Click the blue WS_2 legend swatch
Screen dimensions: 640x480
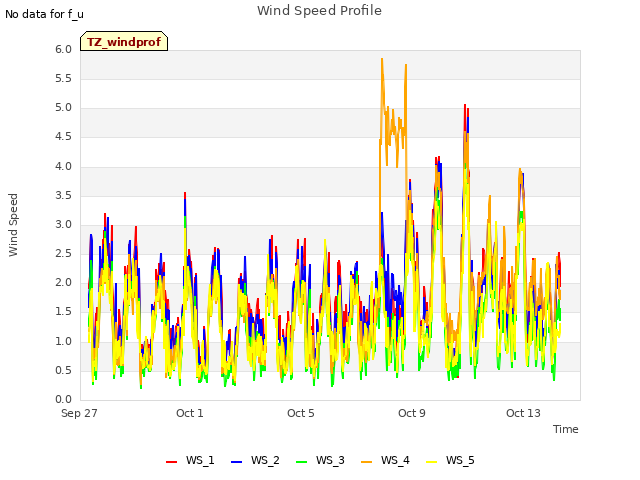237,461
